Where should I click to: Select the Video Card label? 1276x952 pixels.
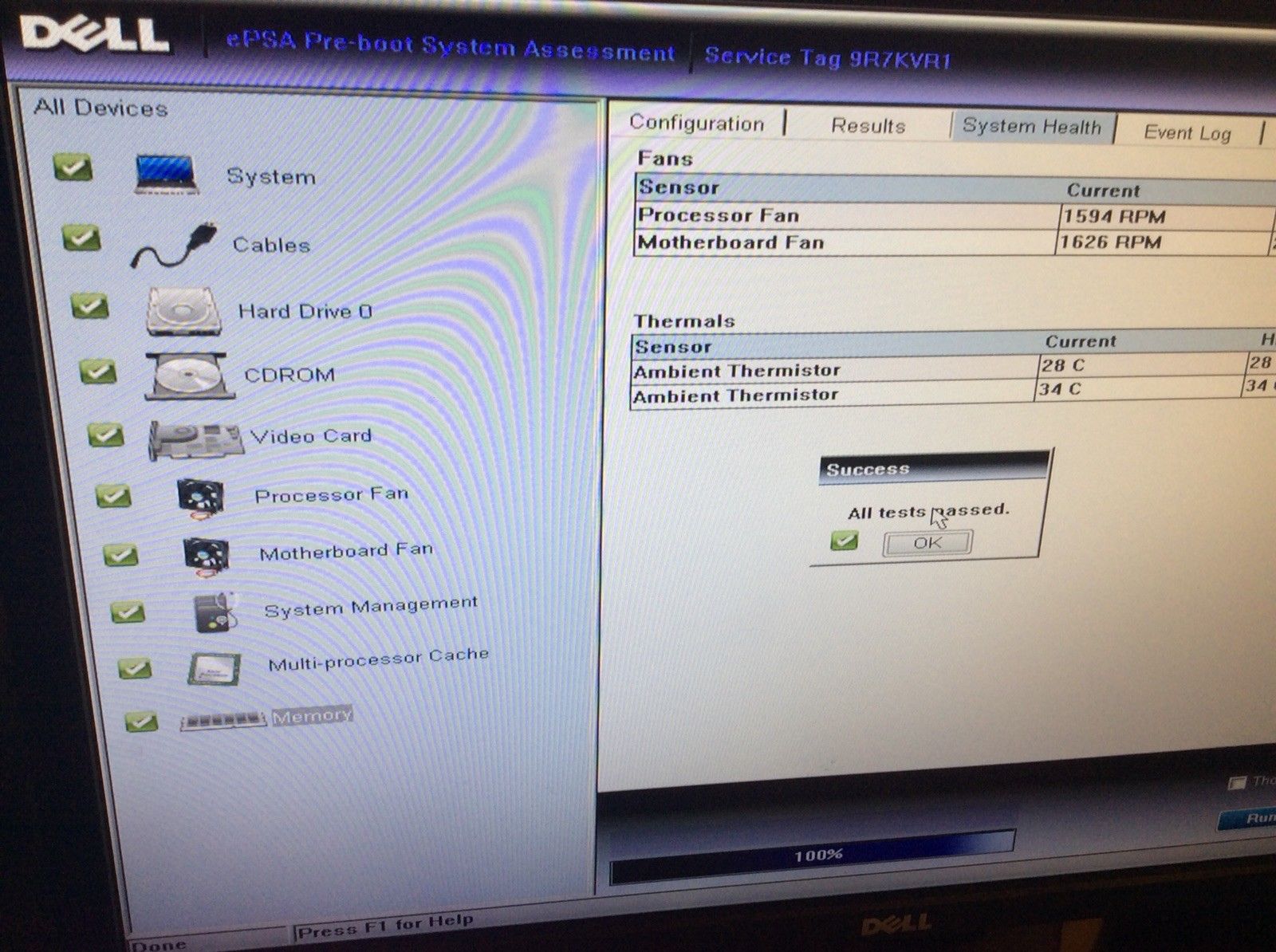point(311,436)
